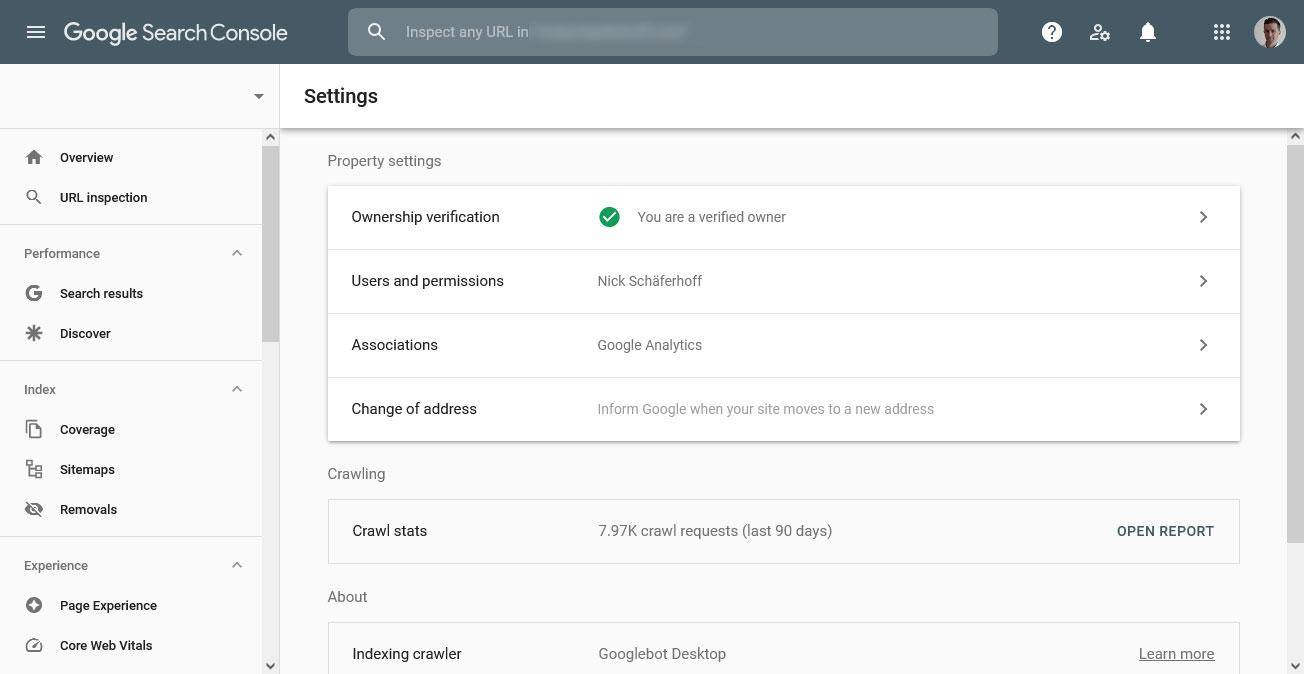This screenshot has width=1304, height=674.
Task: Click the Overview home icon
Action: point(34,157)
